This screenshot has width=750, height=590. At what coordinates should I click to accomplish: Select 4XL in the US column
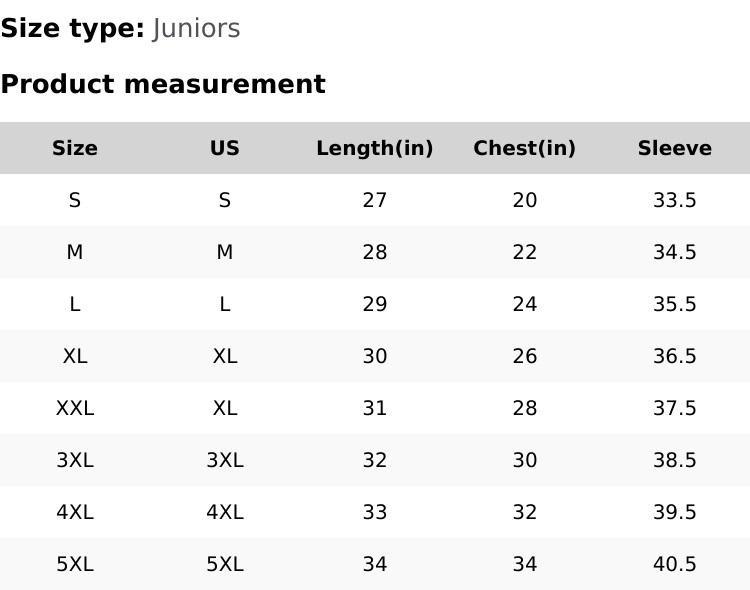tap(225, 512)
